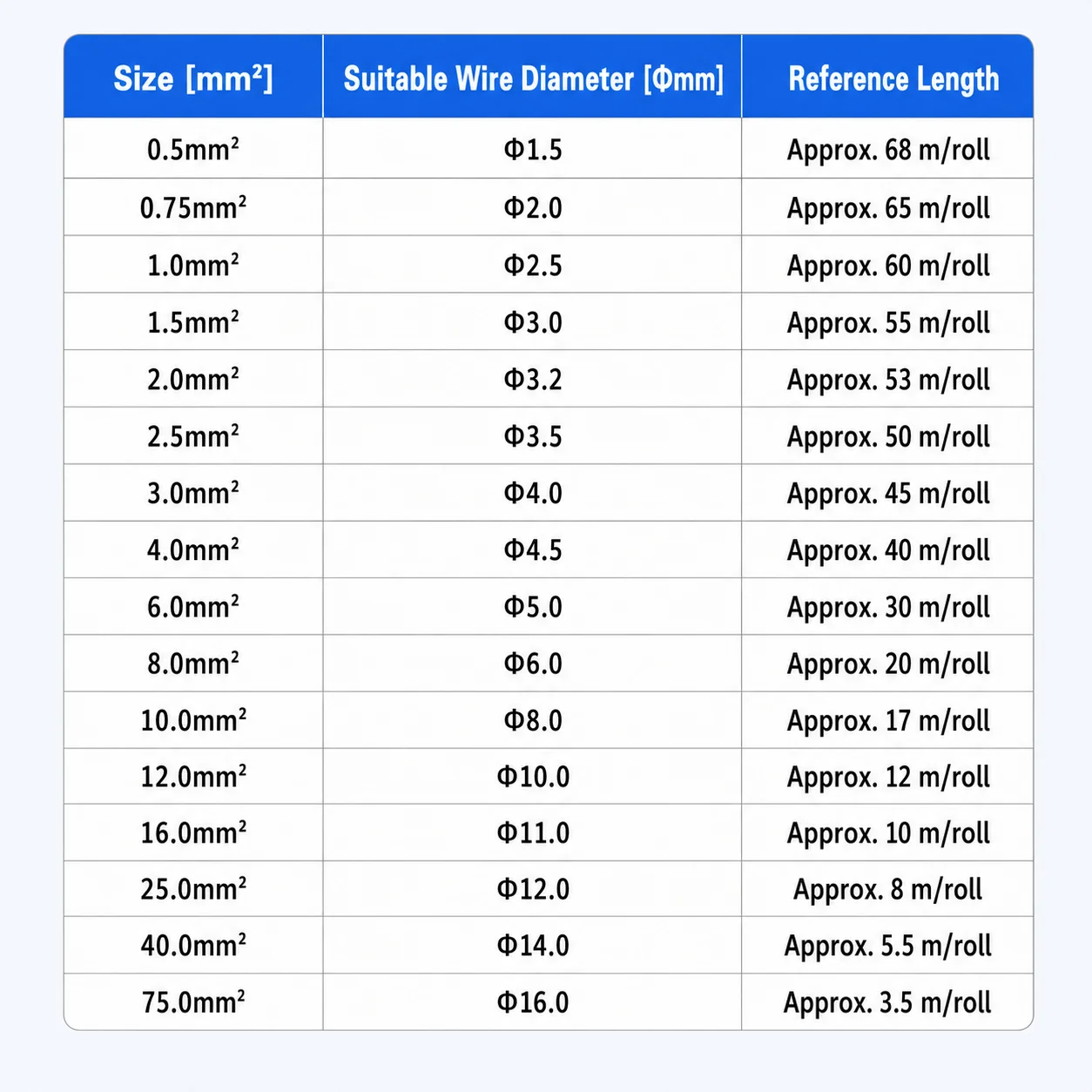The image size is (1092, 1092).
Task: Click the 40.0mm² size cell
Action: (193, 945)
